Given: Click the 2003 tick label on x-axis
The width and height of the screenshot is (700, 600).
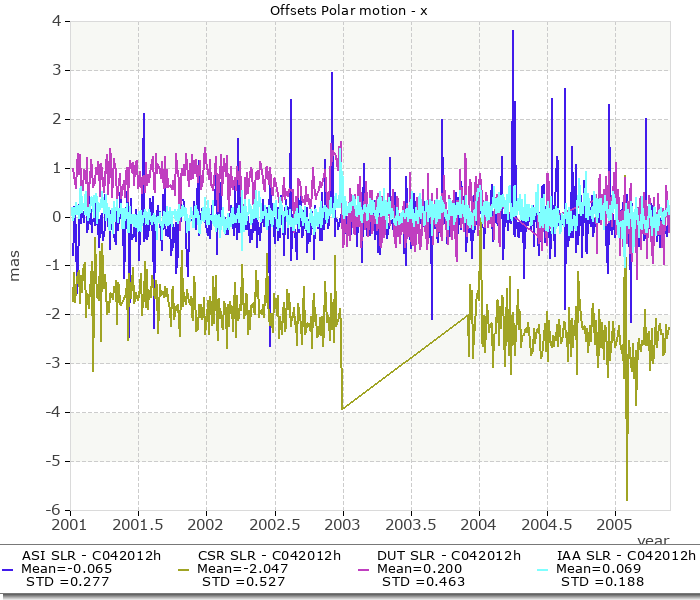Looking at the screenshot, I should 342,525.
